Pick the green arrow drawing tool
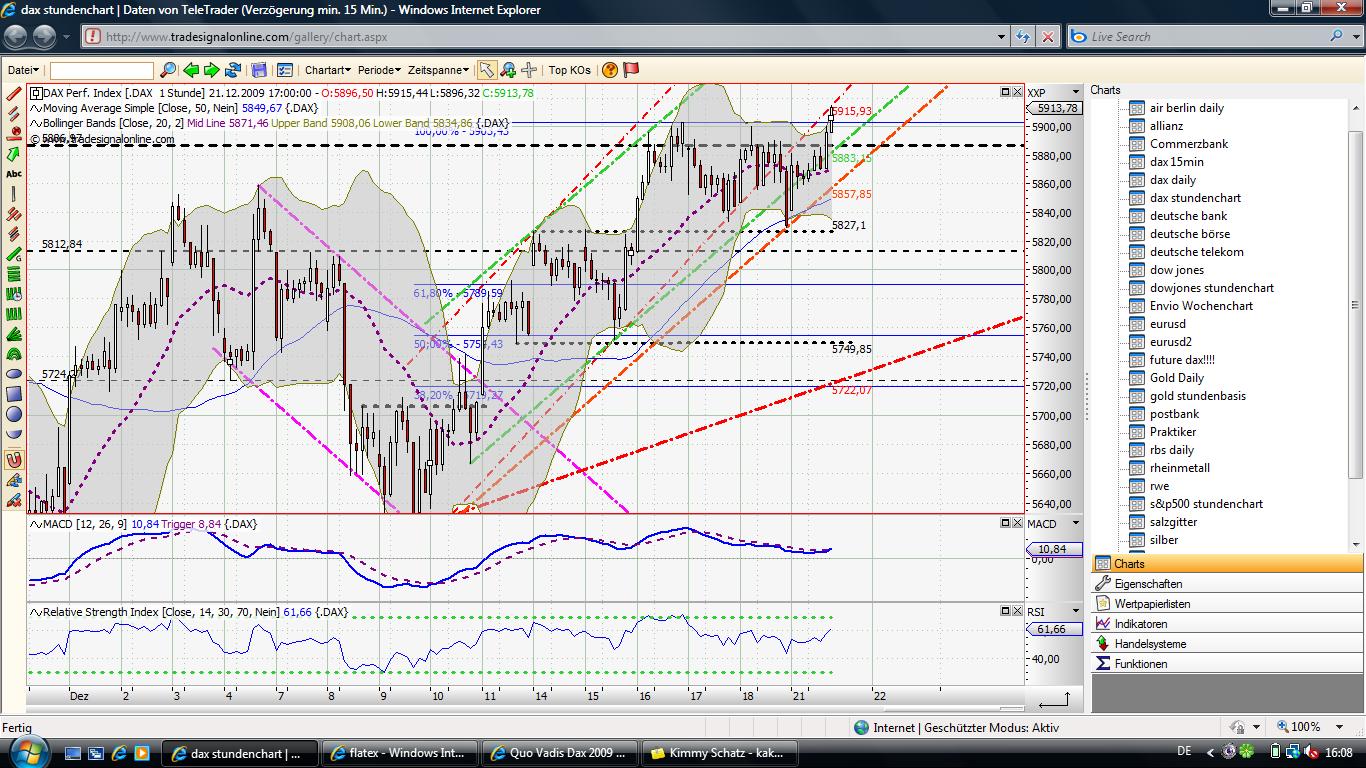1366x768 pixels. pos(14,154)
